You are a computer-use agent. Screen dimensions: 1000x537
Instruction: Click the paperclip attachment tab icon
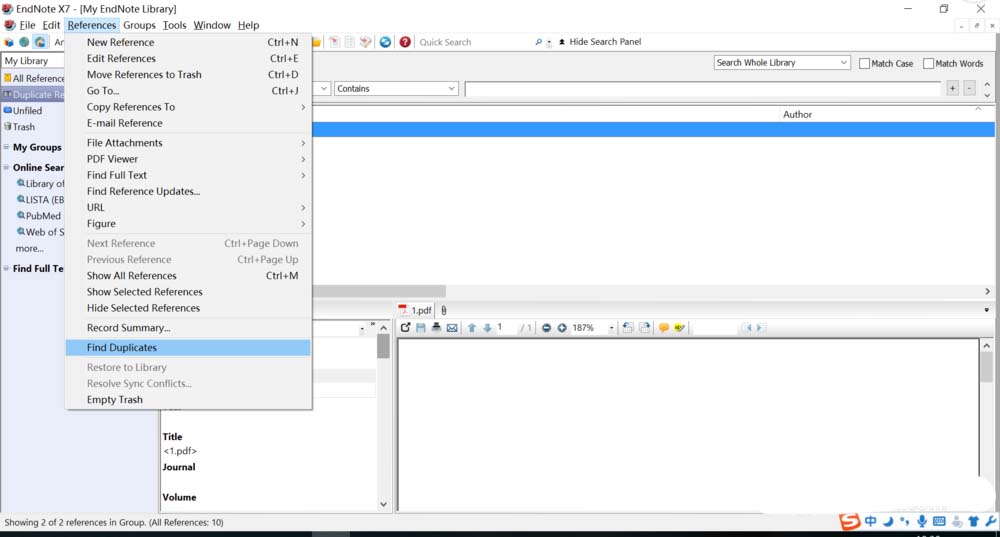[444, 310]
